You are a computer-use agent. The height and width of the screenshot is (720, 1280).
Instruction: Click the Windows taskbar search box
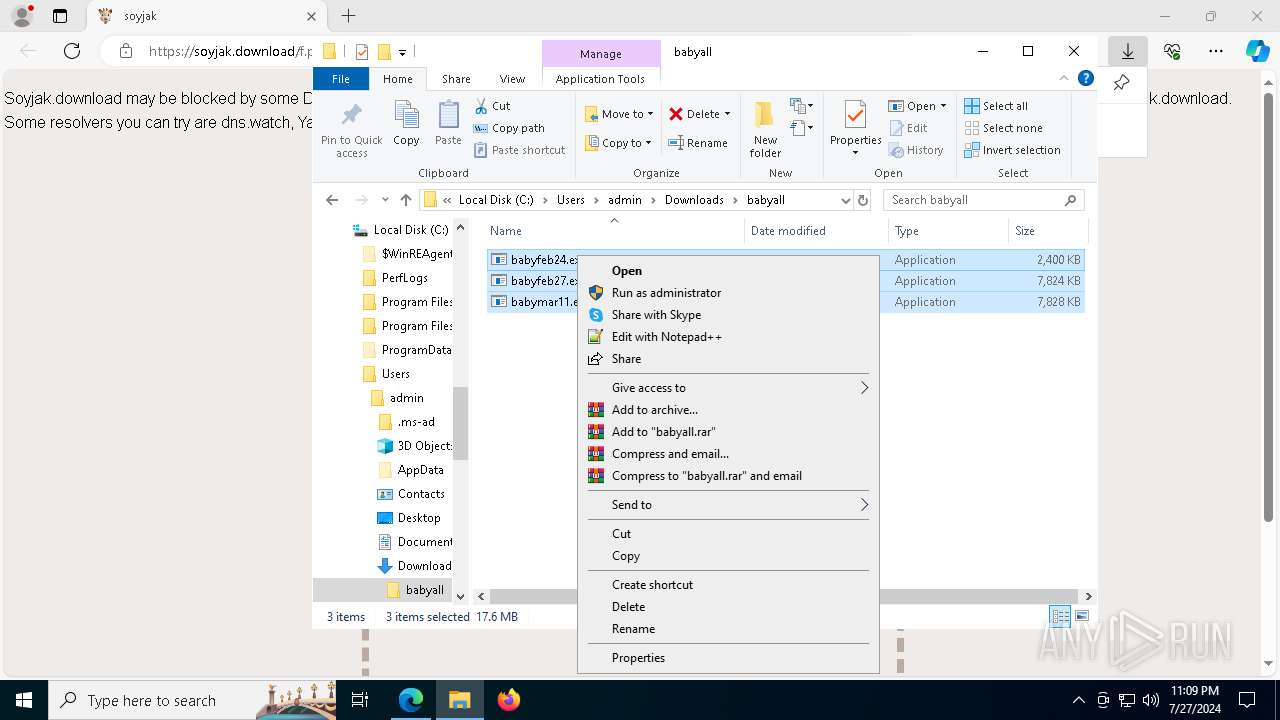point(192,700)
